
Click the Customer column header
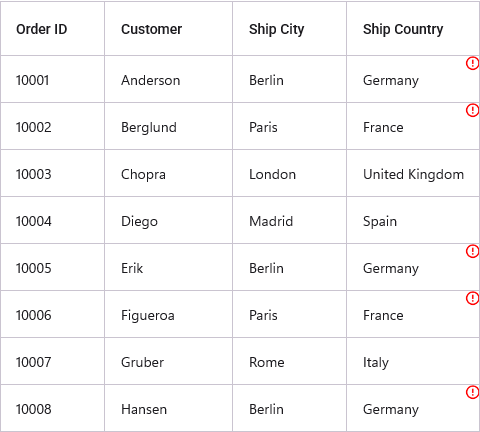pos(168,29)
